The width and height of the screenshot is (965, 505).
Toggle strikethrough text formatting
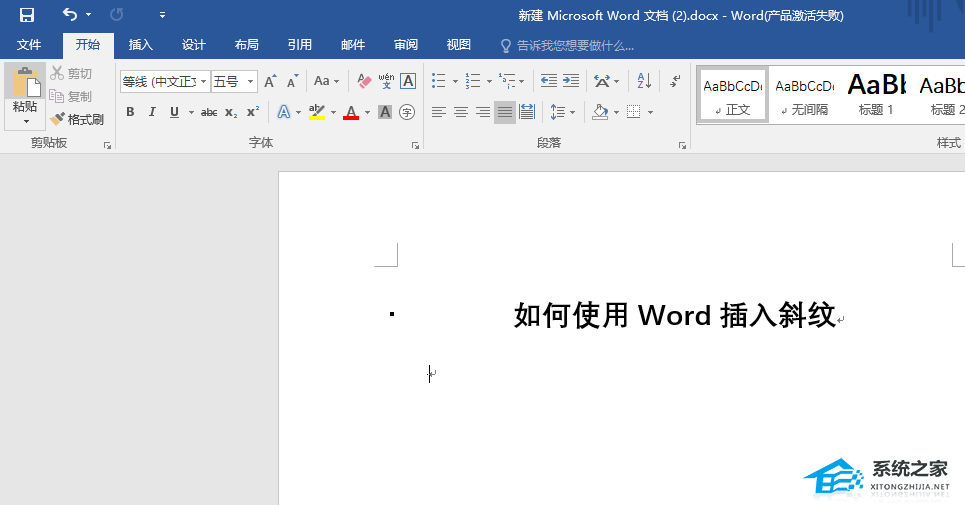[x=208, y=112]
